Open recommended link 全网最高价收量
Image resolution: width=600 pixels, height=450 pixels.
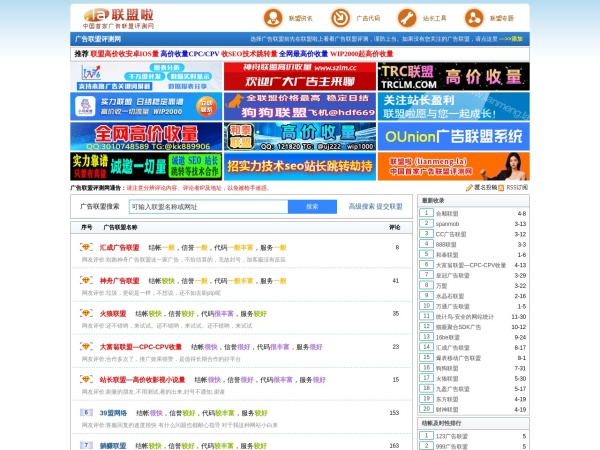point(303,54)
